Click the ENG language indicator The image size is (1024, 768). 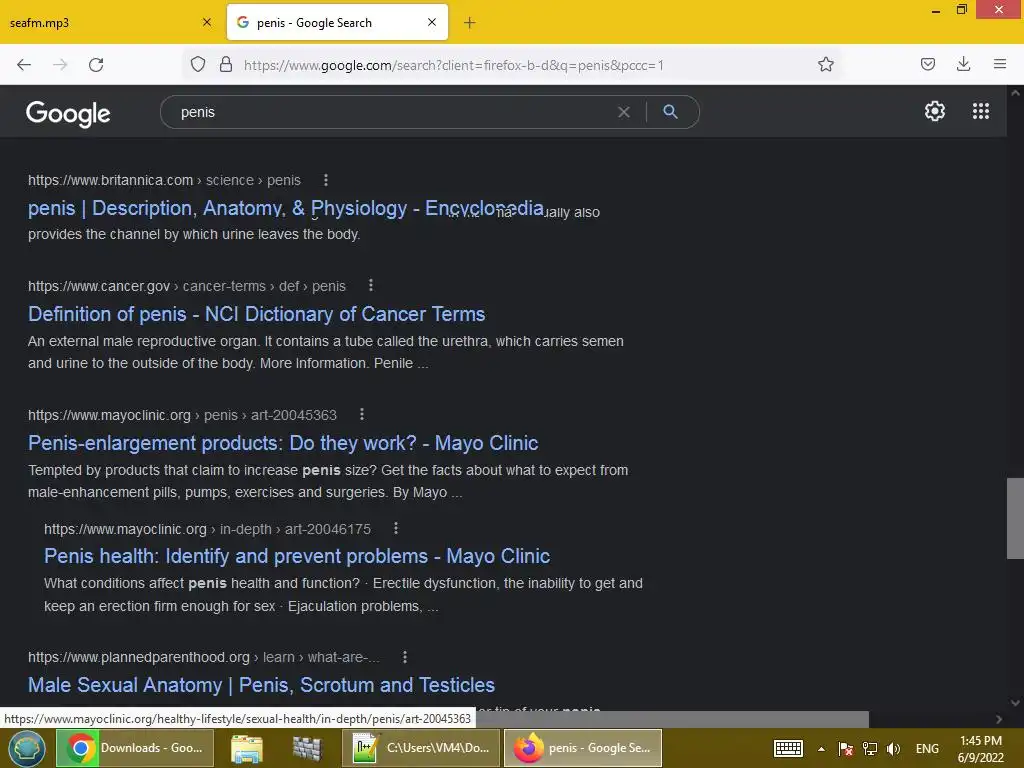927,748
